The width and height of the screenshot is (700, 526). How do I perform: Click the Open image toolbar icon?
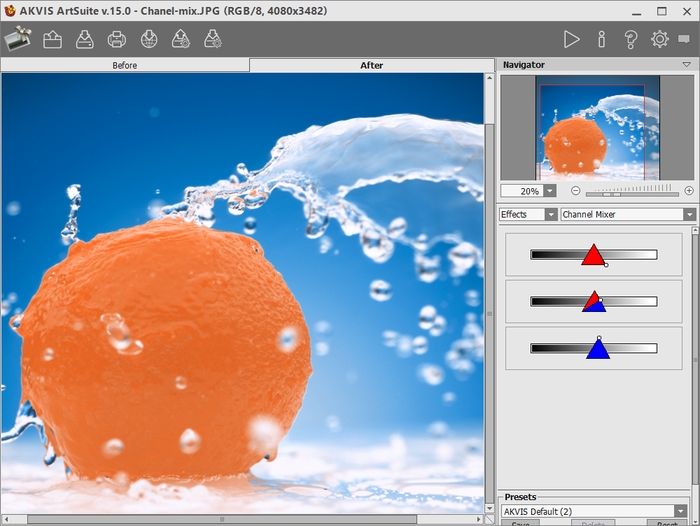pyautogui.click(x=53, y=39)
